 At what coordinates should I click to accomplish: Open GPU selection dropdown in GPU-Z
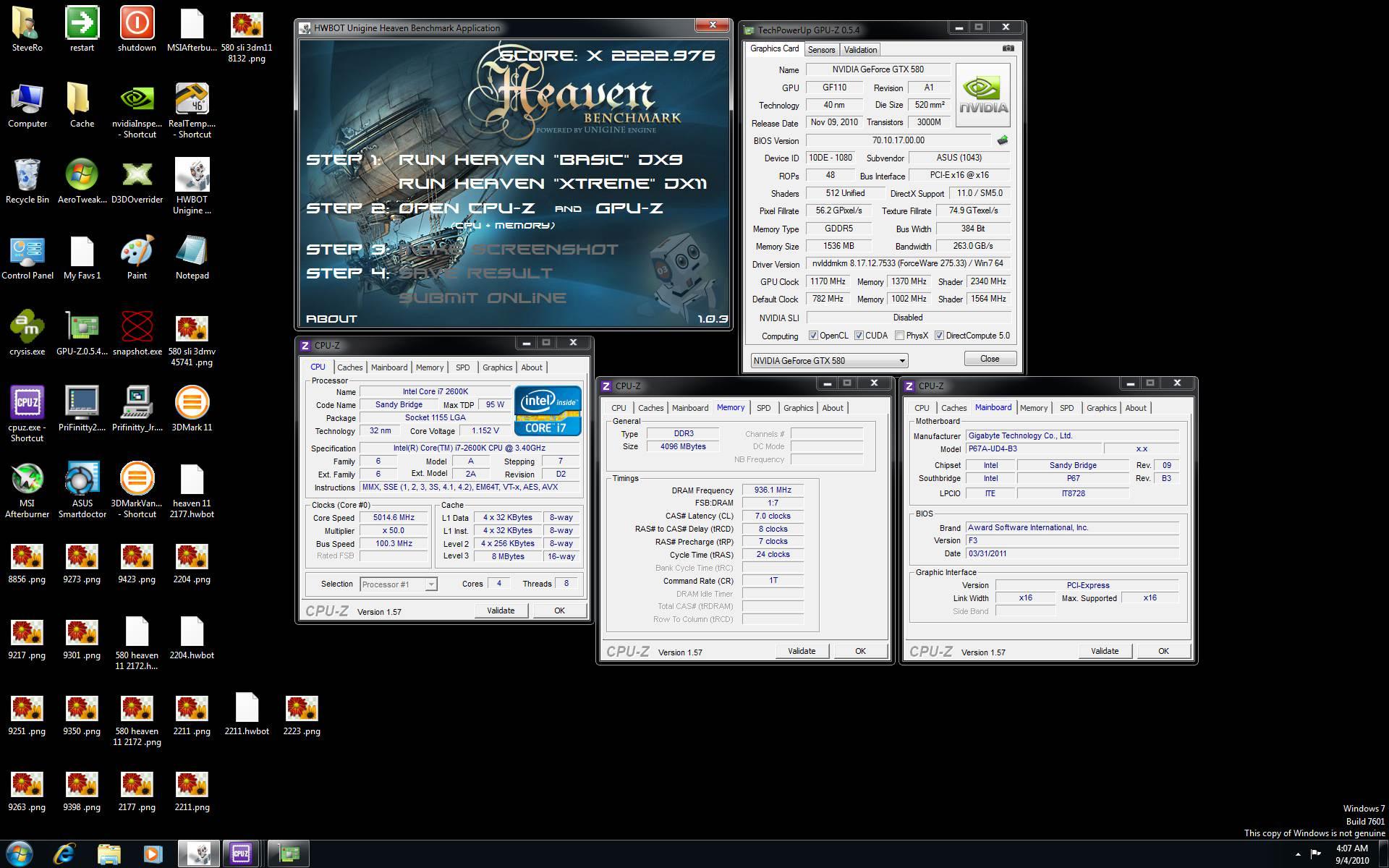click(x=829, y=360)
